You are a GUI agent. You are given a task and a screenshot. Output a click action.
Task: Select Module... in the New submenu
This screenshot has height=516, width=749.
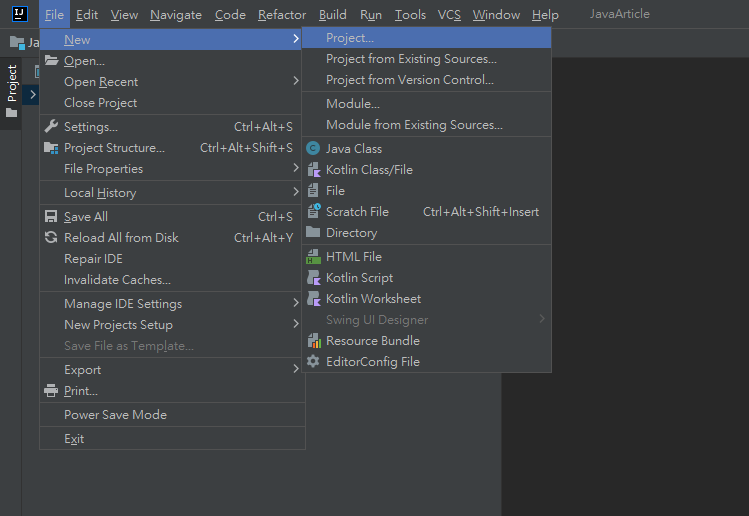point(427,104)
